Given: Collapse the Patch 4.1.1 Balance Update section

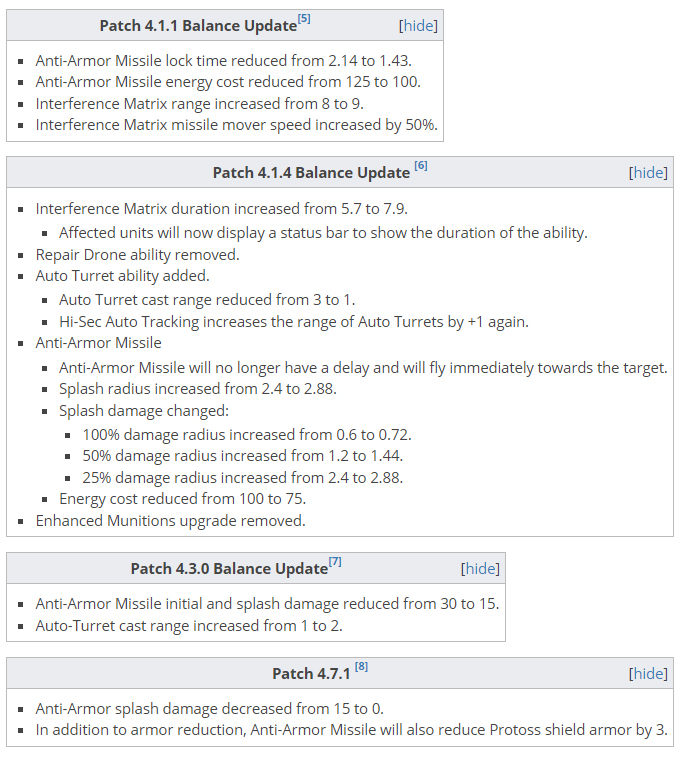Looking at the screenshot, I should pyautogui.click(x=418, y=26).
